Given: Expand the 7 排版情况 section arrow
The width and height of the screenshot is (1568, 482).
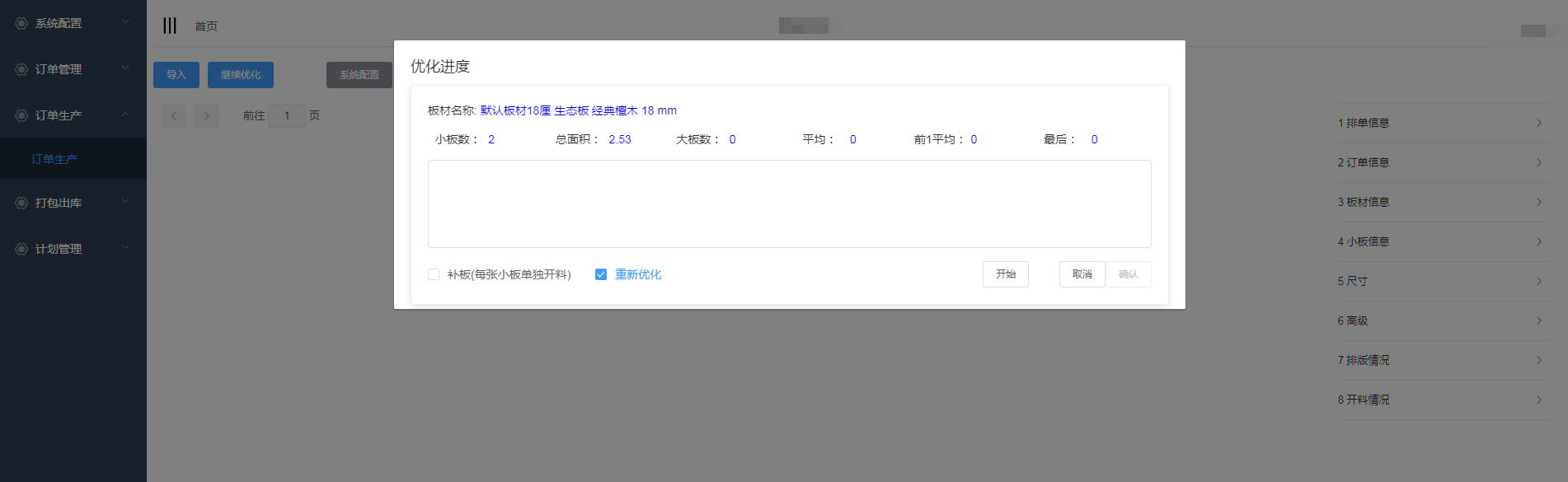Looking at the screenshot, I should point(1538,360).
